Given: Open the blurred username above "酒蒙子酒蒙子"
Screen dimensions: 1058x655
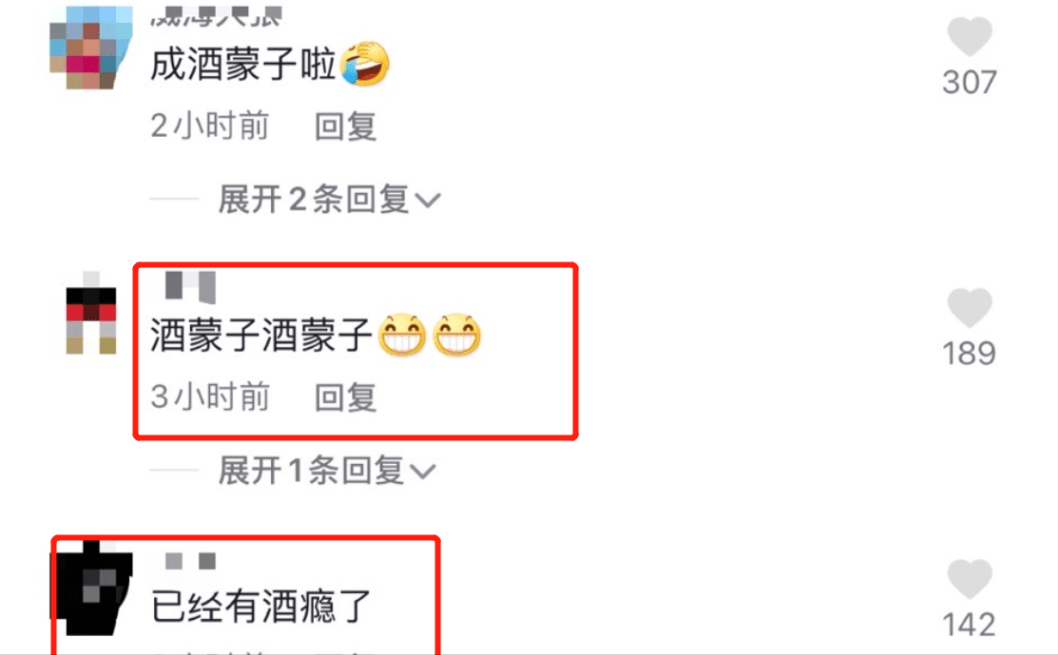Looking at the screenshot, I should tap(191, 287).
